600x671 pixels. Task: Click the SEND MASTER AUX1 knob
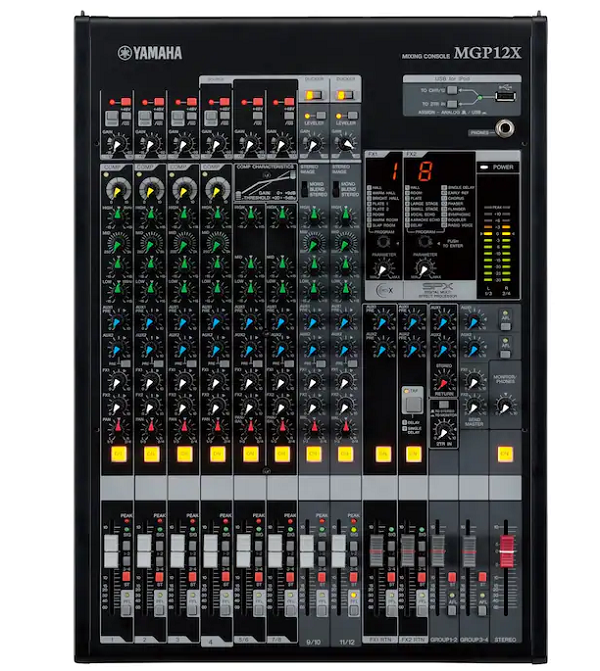473,321
